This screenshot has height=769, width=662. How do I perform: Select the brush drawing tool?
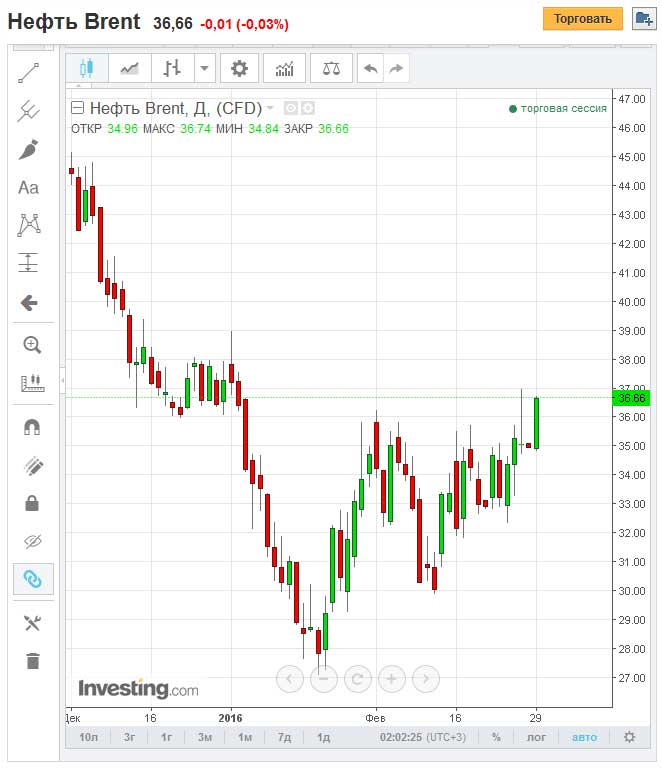(x=28, y=150)
